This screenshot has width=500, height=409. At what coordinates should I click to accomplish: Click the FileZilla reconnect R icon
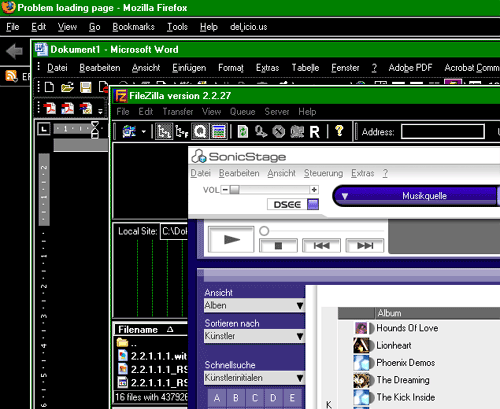(x=314, y=132)
